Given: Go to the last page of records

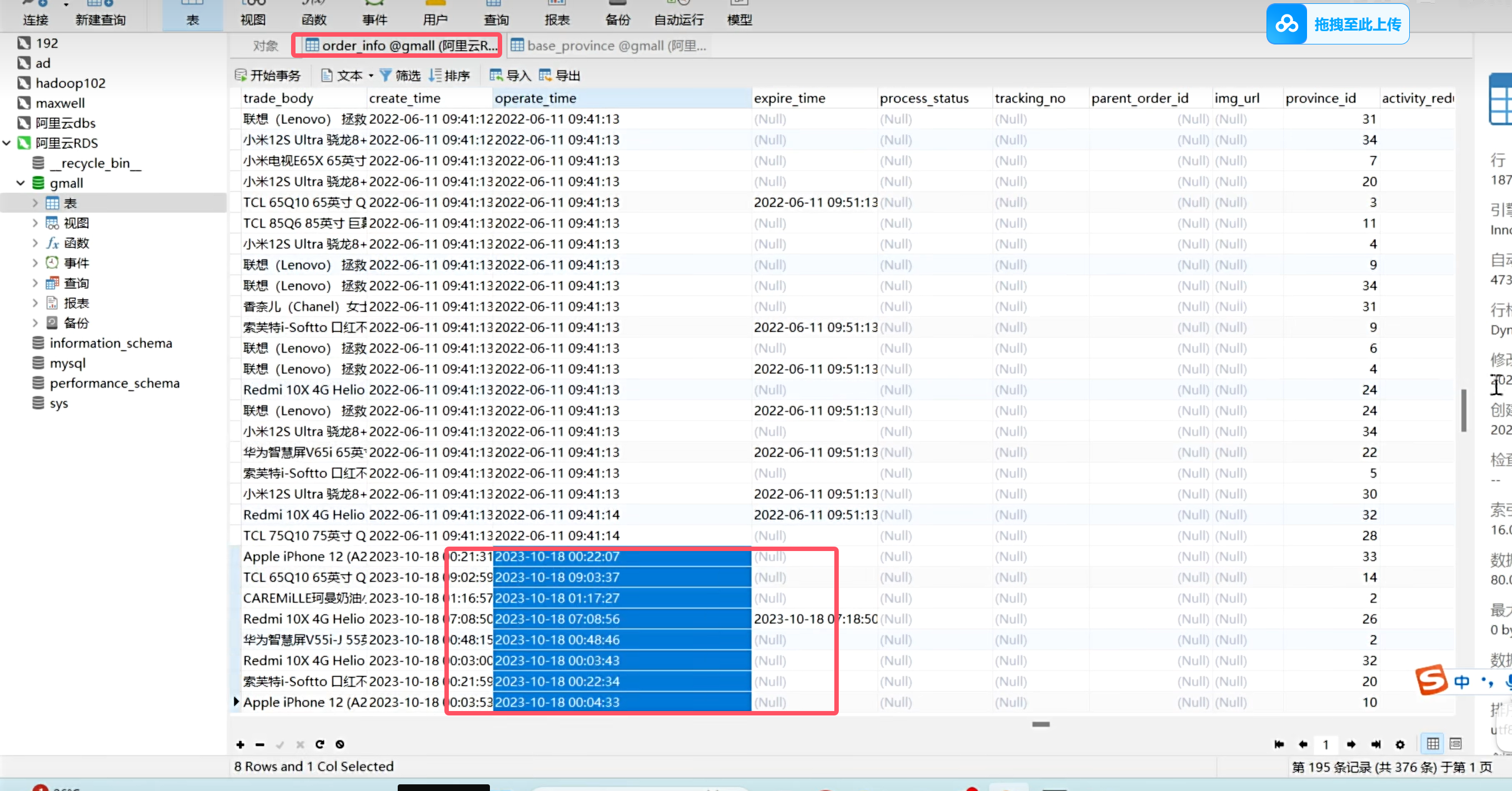Looking at the screenshot, I should (x=1376, y=744).
